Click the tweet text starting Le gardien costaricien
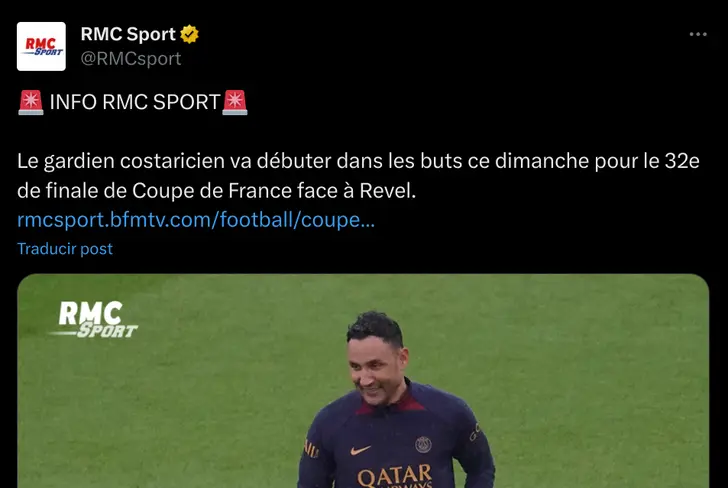This screenshot has height=488, width=728. [x=358, y=176]
